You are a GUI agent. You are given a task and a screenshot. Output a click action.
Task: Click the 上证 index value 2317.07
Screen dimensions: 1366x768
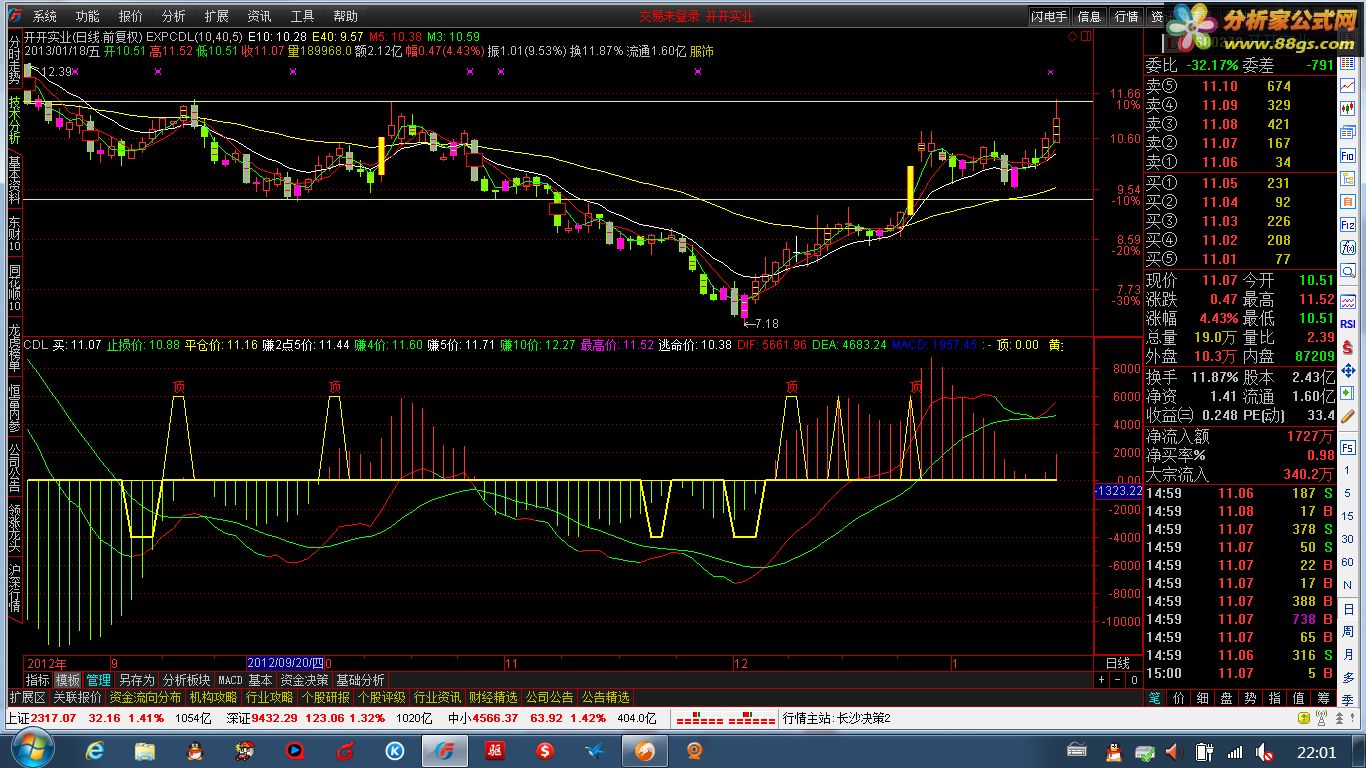(55, 718)
